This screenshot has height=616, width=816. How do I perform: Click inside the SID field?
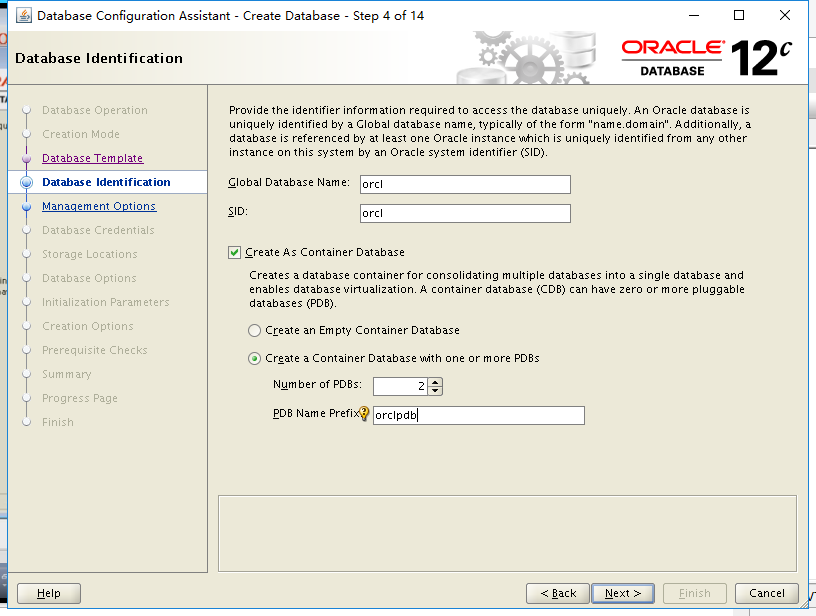coord(465,213)
